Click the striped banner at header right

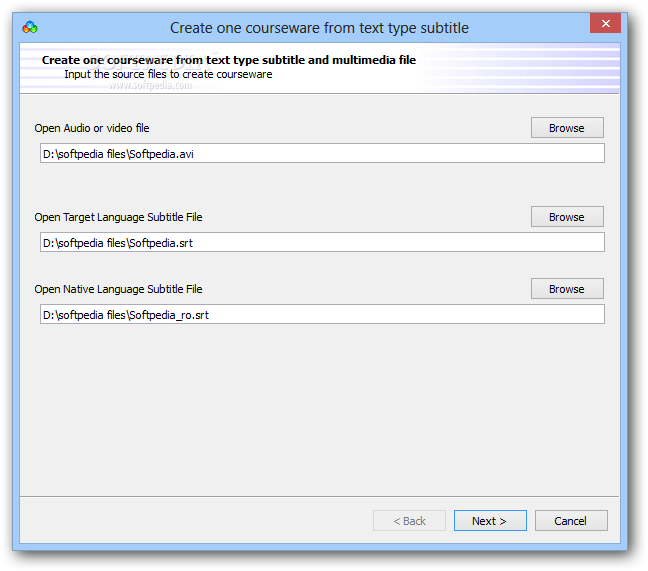tap(521, 68)
